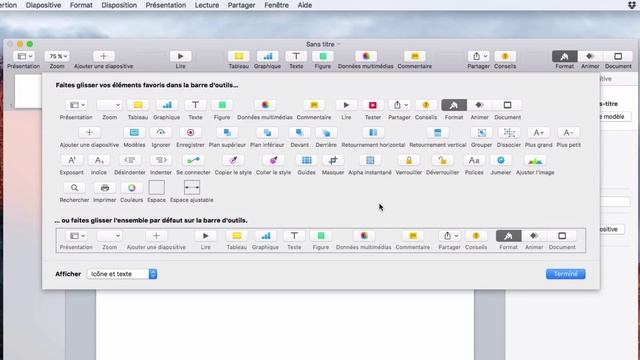Select the Guides icon
The height and width of the screenshot is (360, 640).
click(307, 160)
